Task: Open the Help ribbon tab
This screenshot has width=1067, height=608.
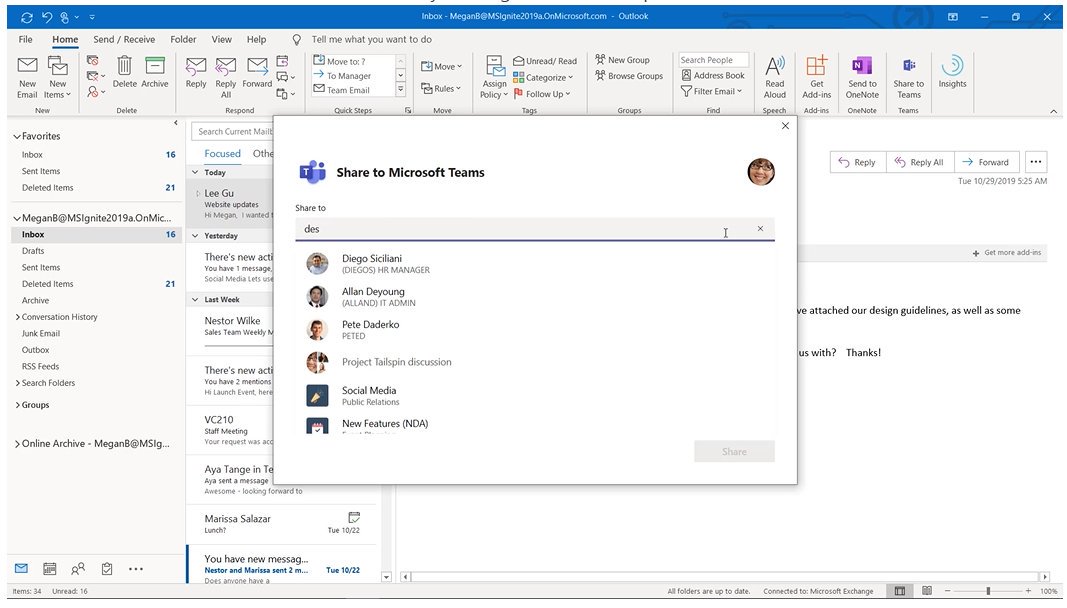Action: (257, 39)
